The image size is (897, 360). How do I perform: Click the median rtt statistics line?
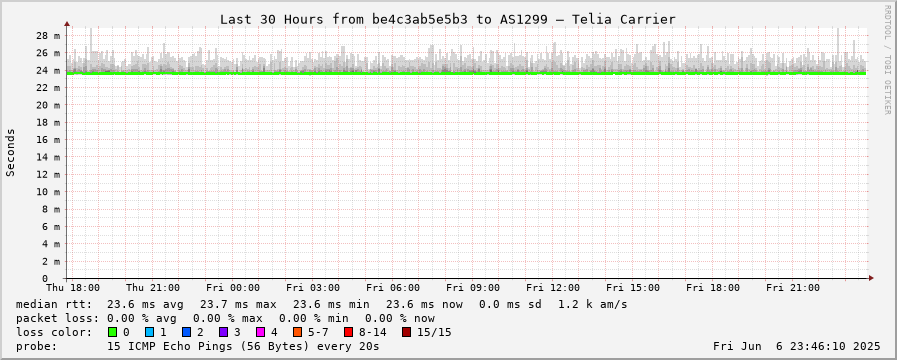pyautogui.click(x=322, y=304)
